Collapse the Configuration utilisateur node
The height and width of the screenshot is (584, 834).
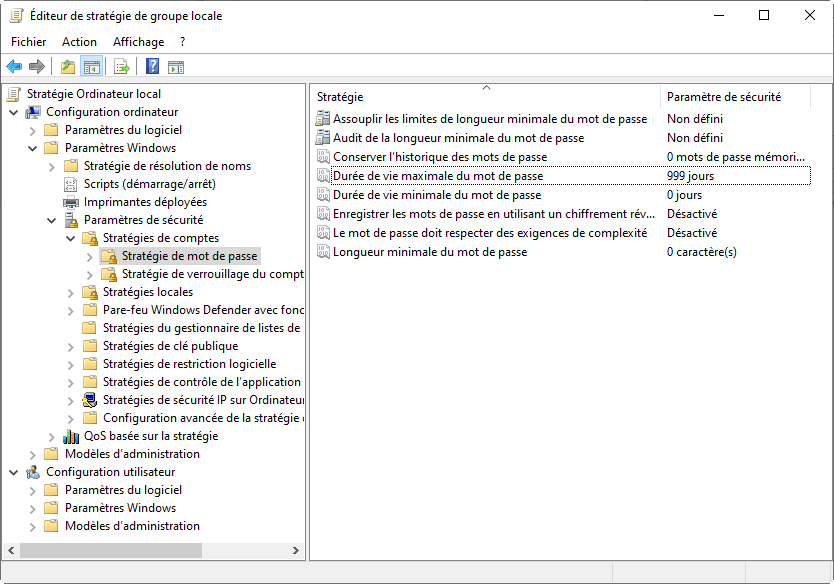pos(14,472)
